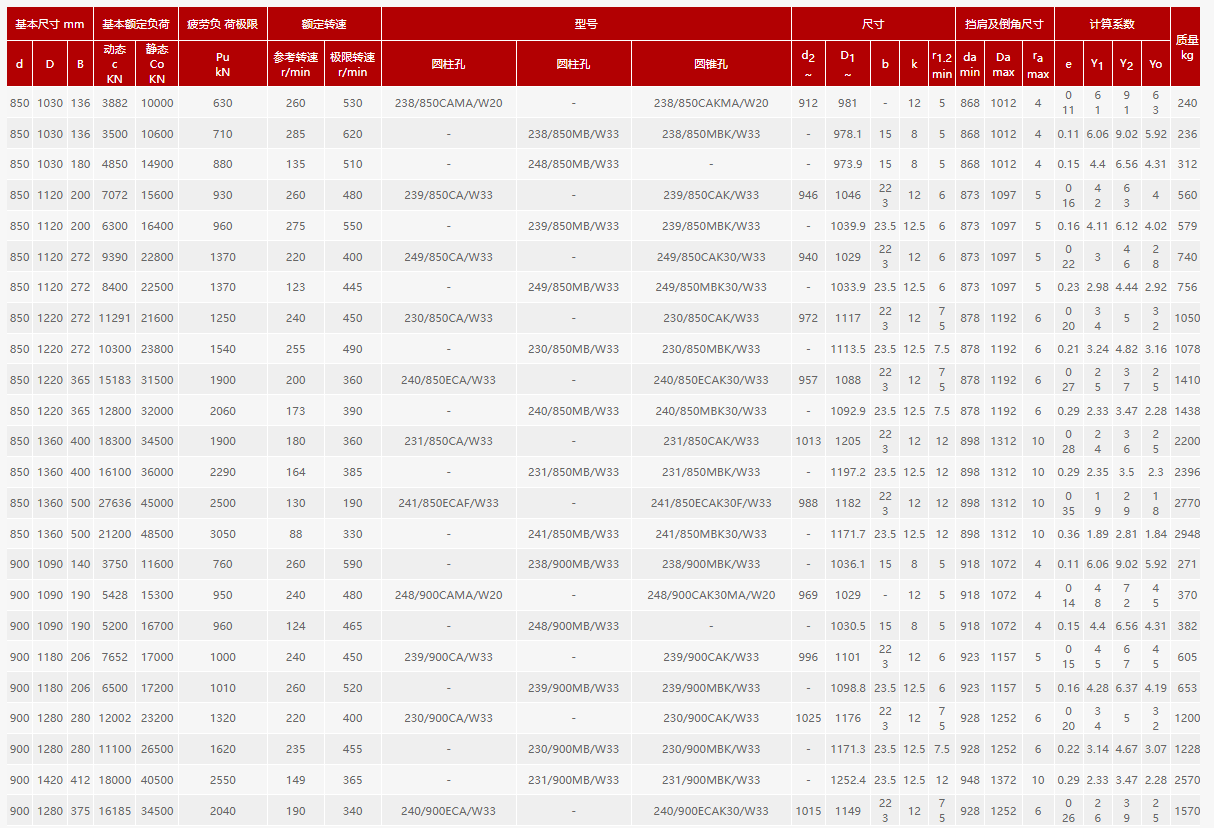Click the 基本尺寸 mm column header
Image resolution: width=1214 pixels, height=828 pixels.
coord(49,23)
